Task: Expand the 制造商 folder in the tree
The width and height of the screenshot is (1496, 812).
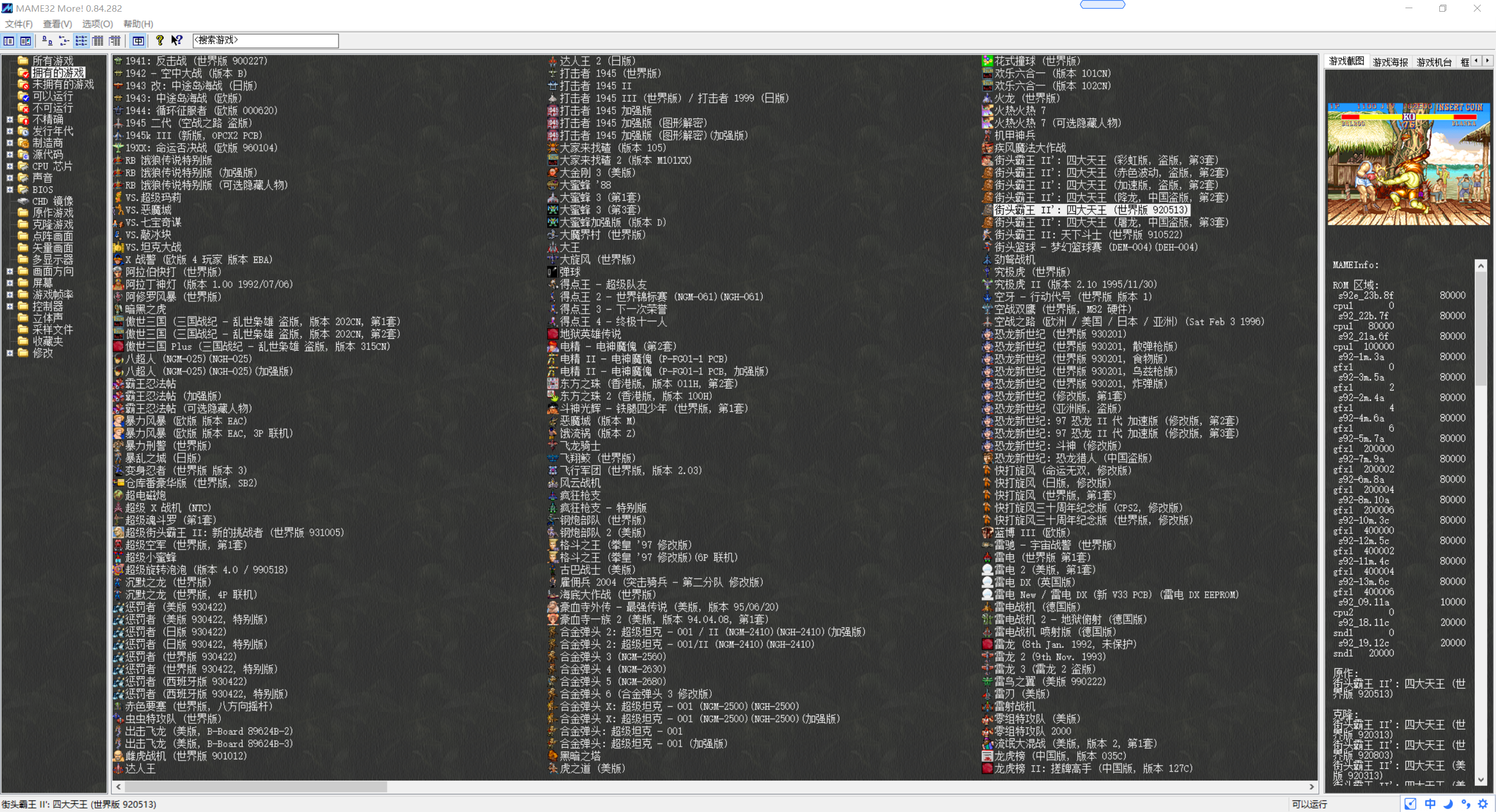Action: coord(10,143)
